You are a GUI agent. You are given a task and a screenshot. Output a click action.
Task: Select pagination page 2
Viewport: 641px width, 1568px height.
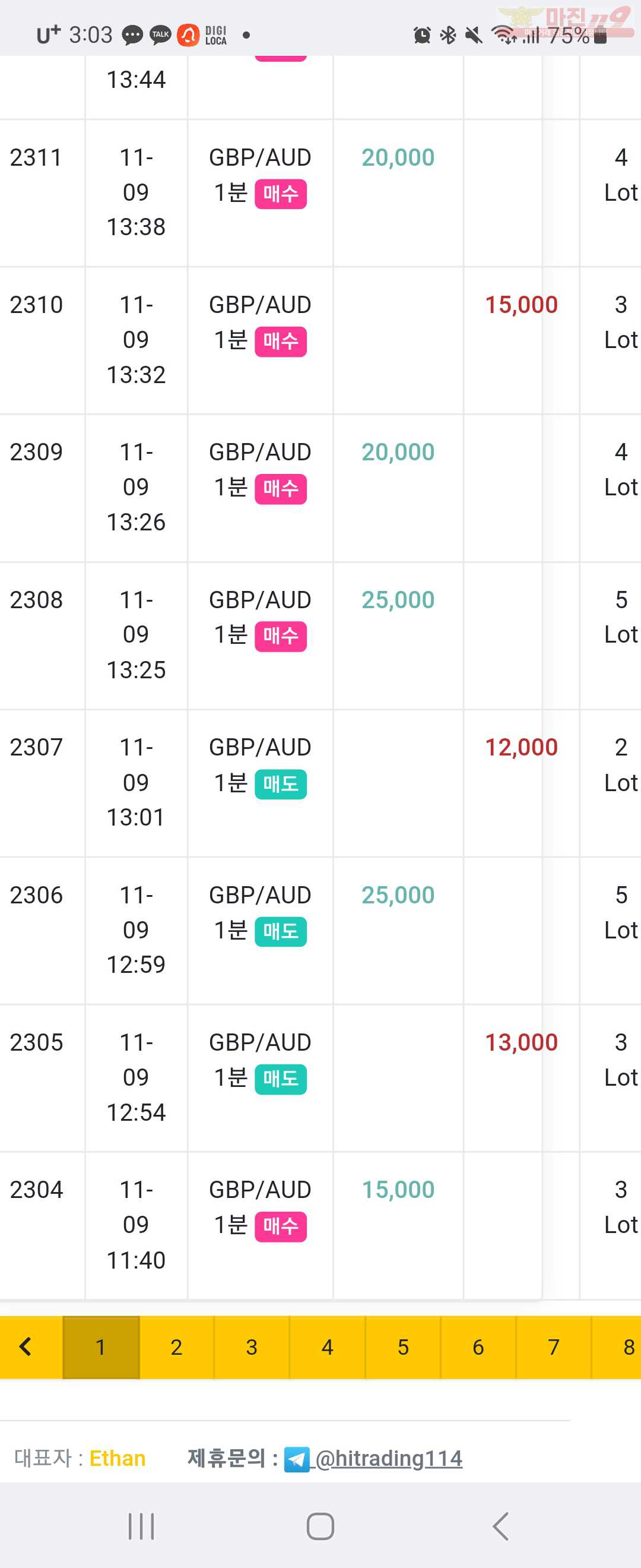(x=176, y=1347)
